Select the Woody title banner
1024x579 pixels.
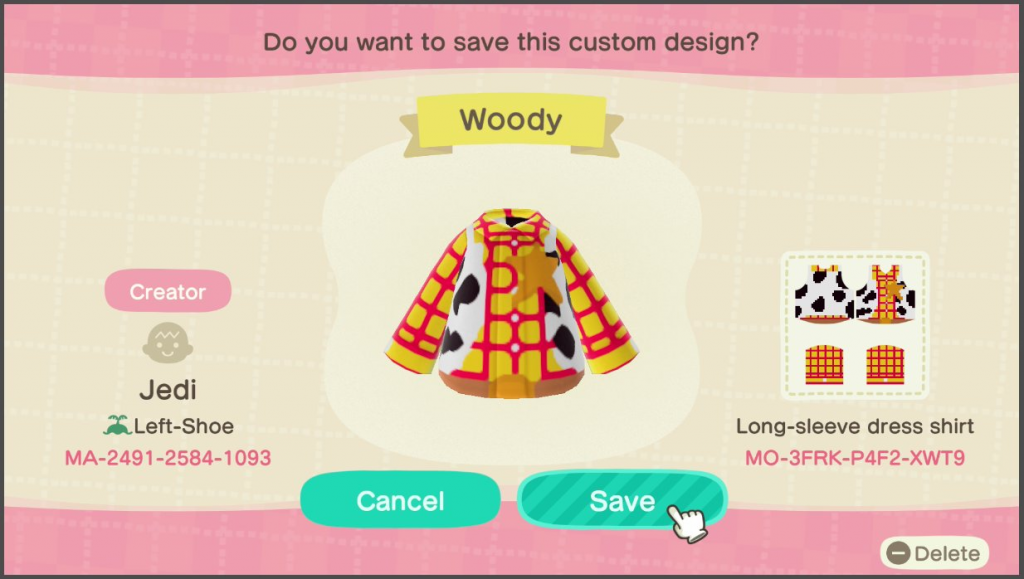pyautogui.click(x=511, y=121)
